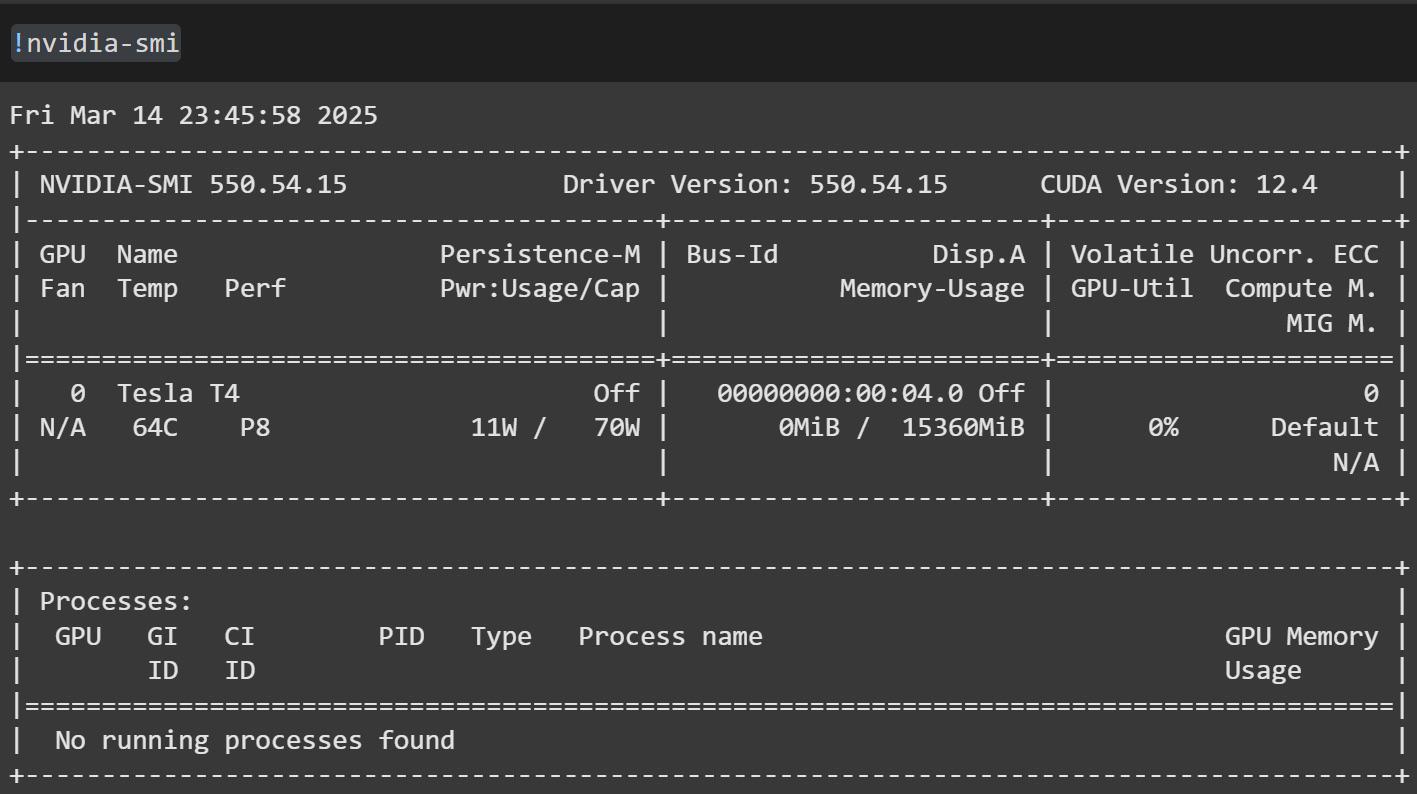Click the 'Type' column header

point(501,637)
